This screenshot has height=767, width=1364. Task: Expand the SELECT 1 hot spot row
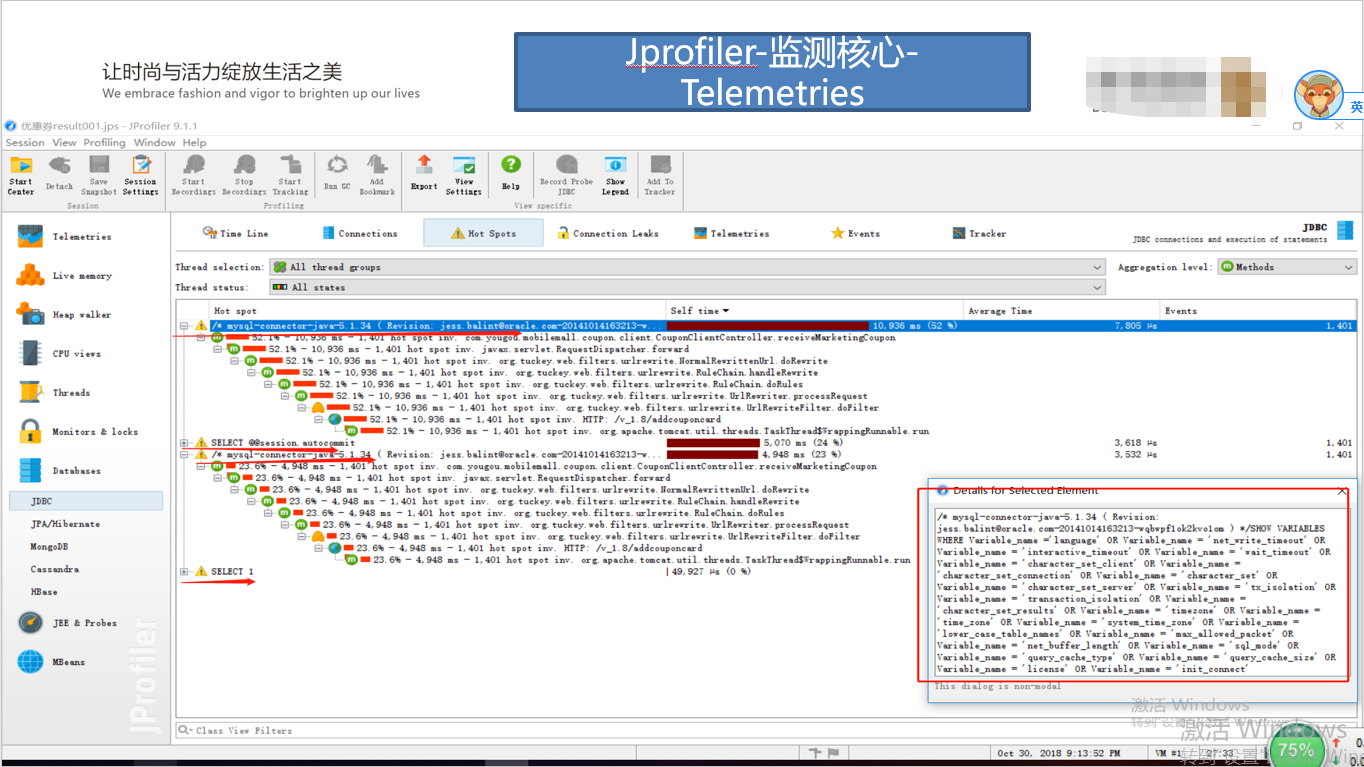(184, 571)
